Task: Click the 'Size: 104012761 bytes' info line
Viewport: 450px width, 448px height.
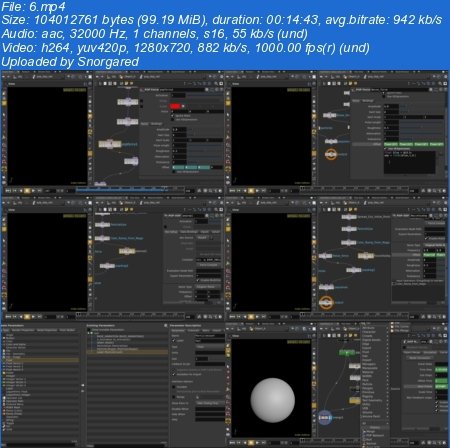Action: click(x=221, y=20)
